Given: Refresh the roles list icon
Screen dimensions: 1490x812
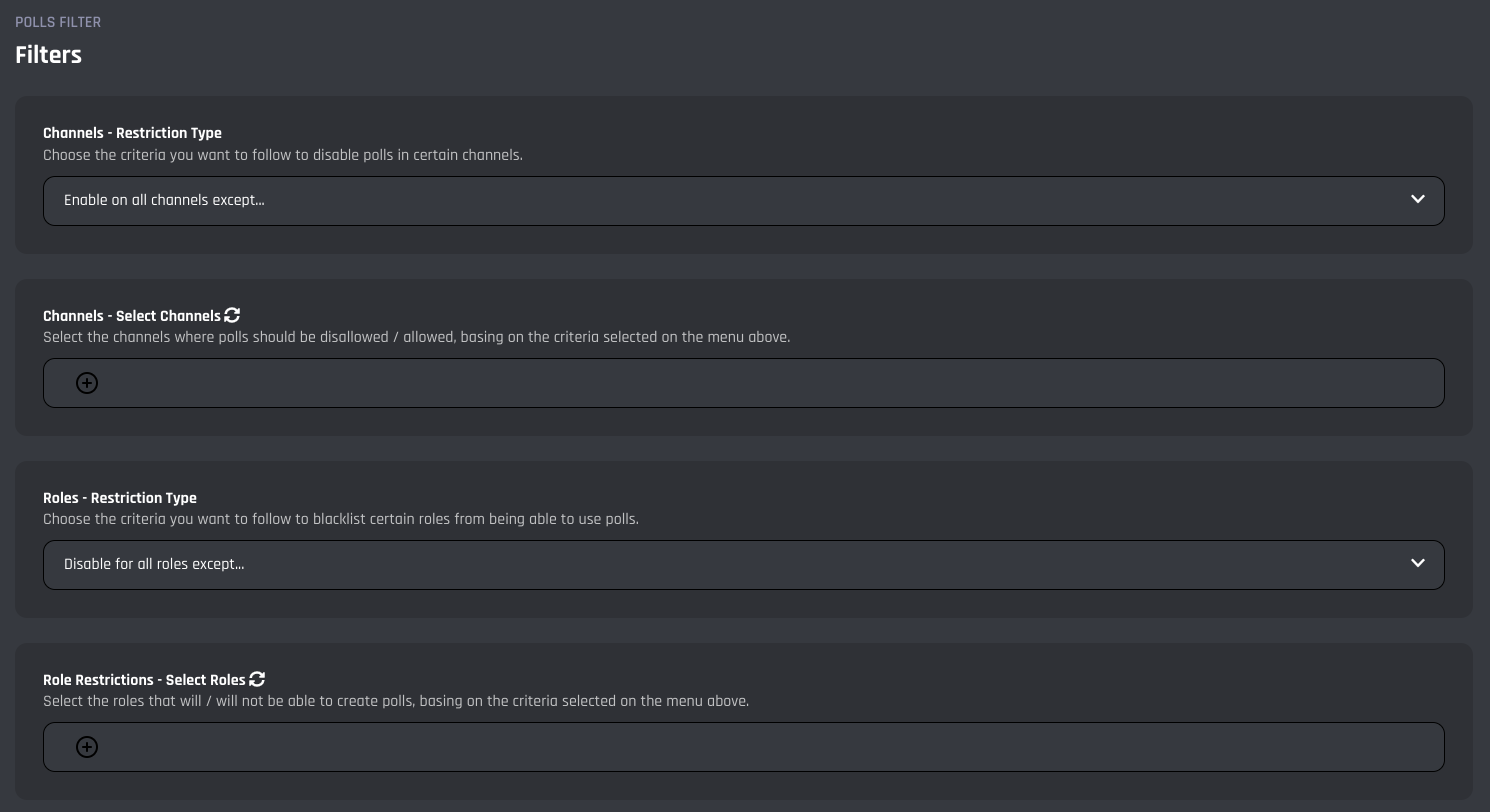Looking at the screenshot, I should (x=257, y=679).
